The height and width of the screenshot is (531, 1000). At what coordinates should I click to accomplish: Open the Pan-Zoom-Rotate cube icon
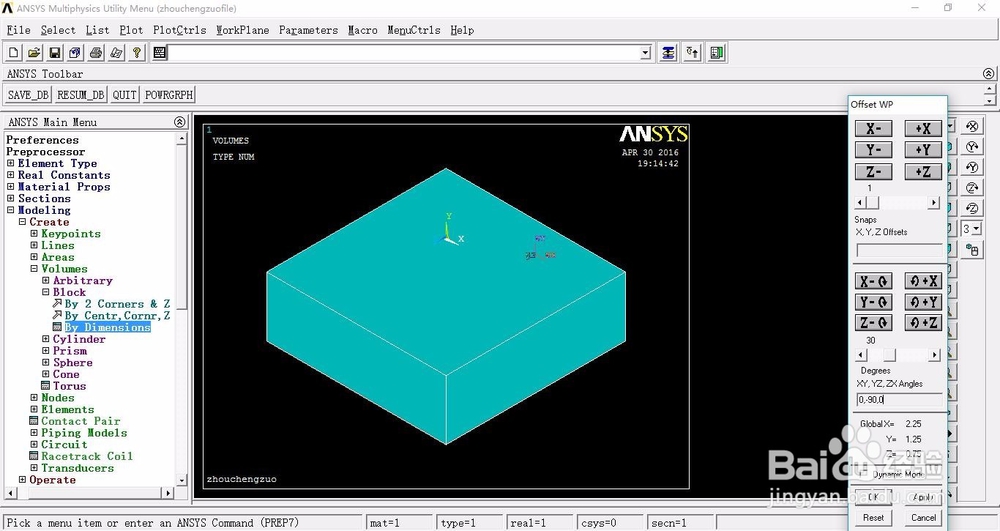(x=75, y=53)
